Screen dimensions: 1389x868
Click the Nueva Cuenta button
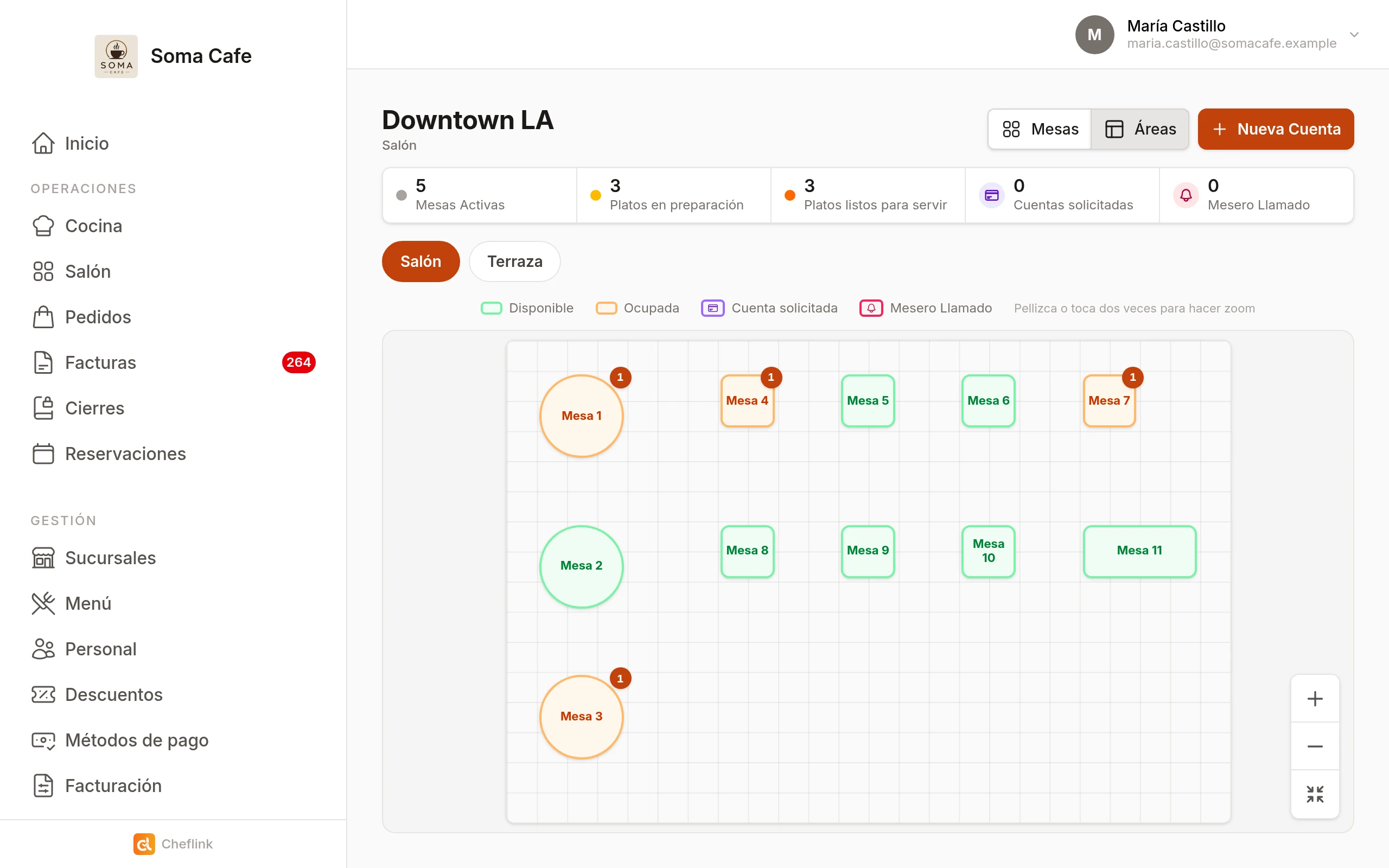point(1276,129)
